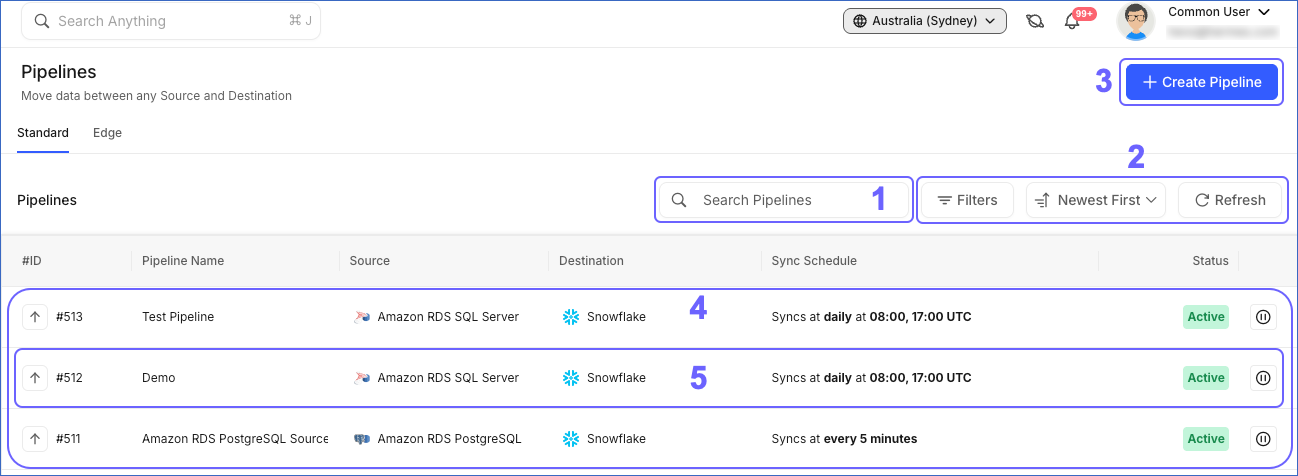Switch to the Edge tab
Viewport: 1298px width, 476px height.
point(107,133)
